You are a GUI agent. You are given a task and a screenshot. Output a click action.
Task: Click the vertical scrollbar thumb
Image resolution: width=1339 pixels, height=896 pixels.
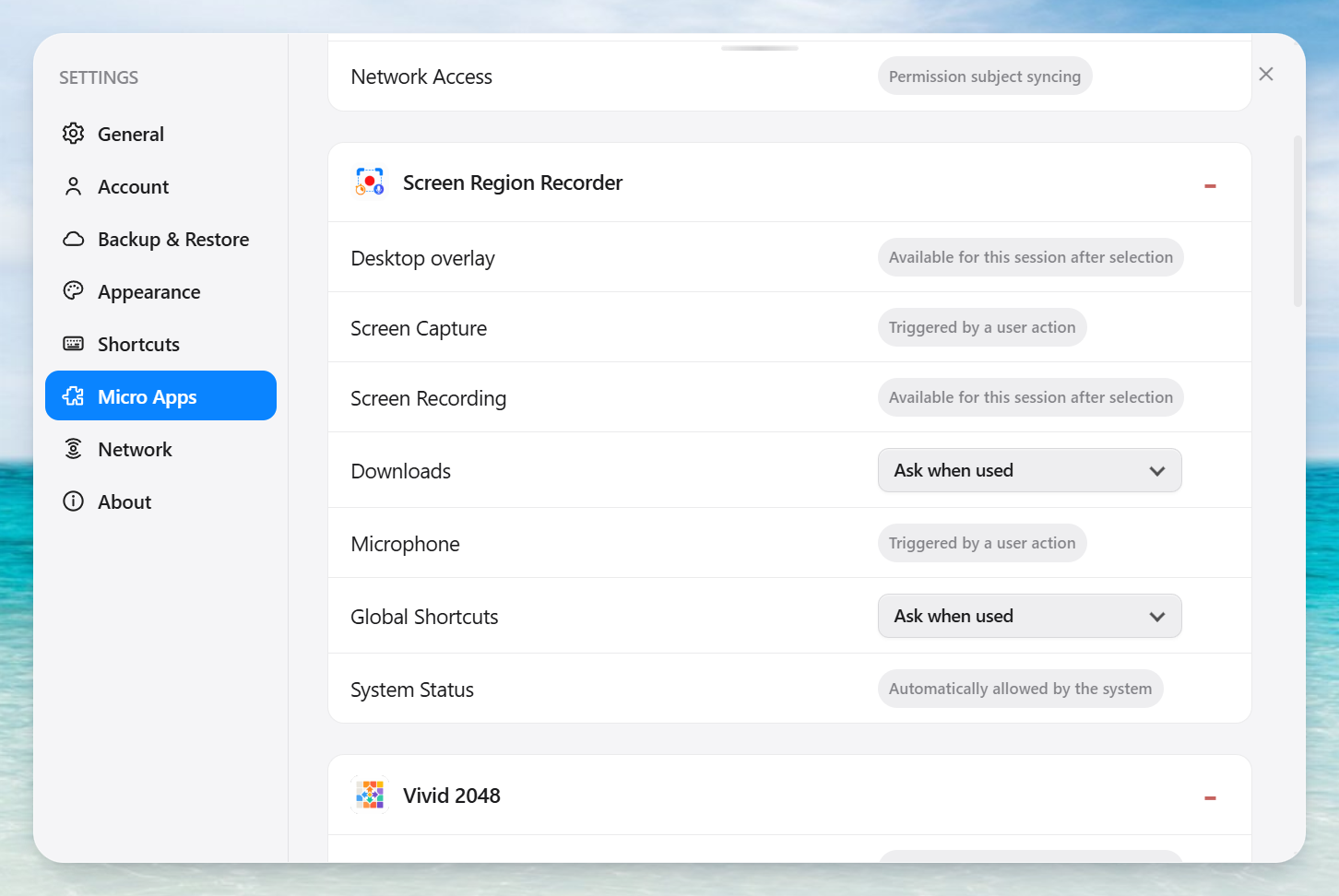point(1298,221)
